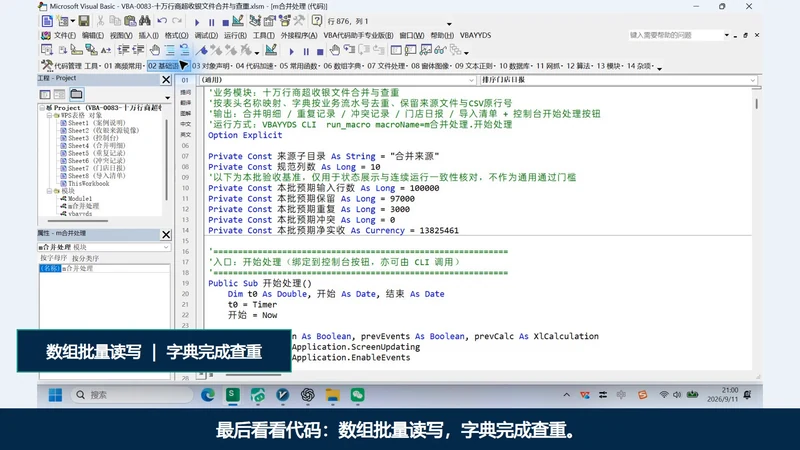Toggle Design Mode icon in top toolbar
The width and height of the screenshot is (800, 450).
(x=238, y=21)
